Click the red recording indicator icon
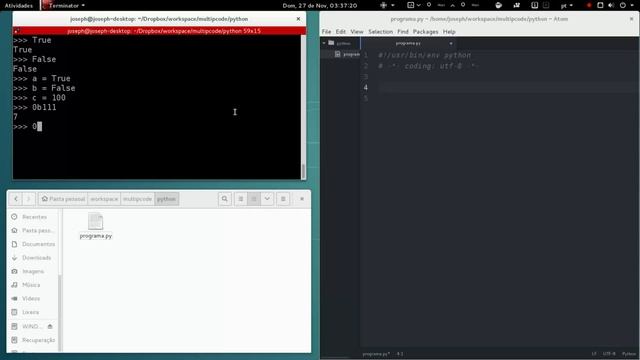The height and width of the screenshot is (360, 640). tap(589, 5)
